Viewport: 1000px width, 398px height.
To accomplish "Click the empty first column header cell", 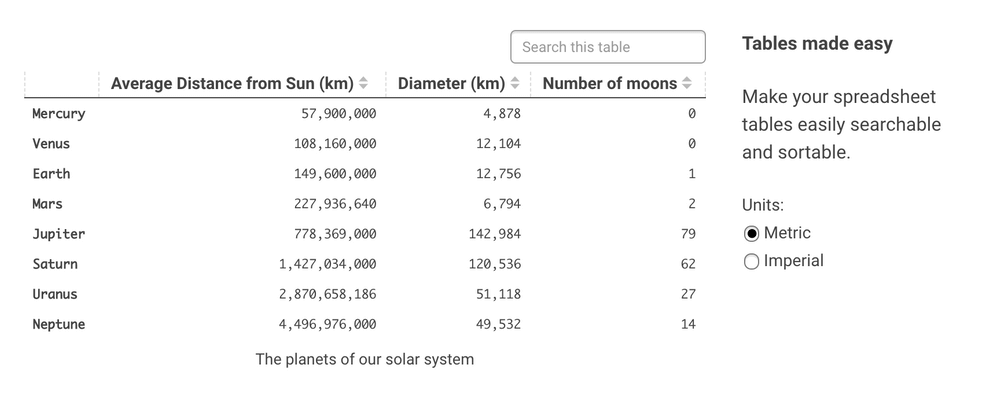I will 62,84.
